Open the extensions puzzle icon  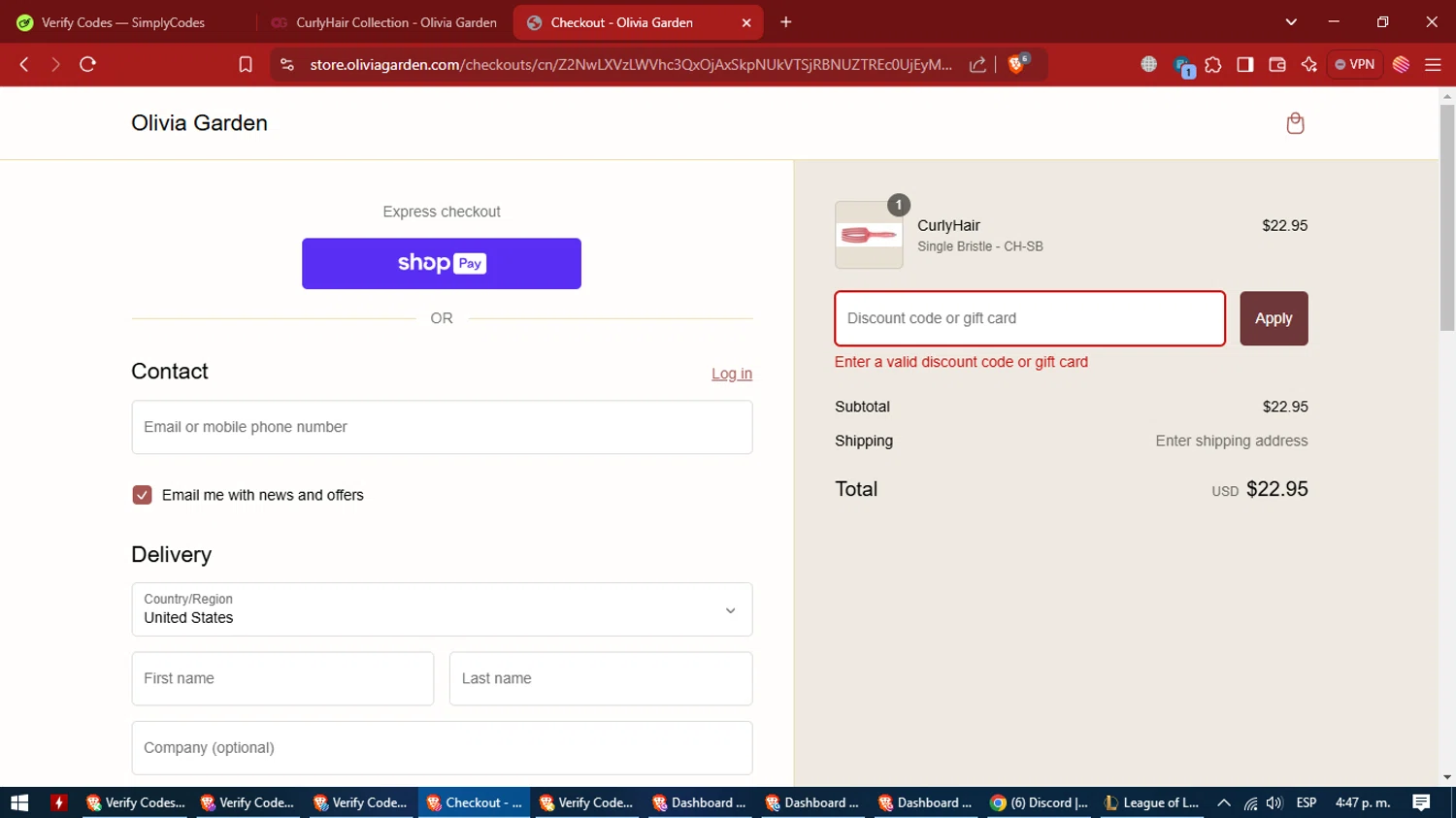pos(1213,64)
